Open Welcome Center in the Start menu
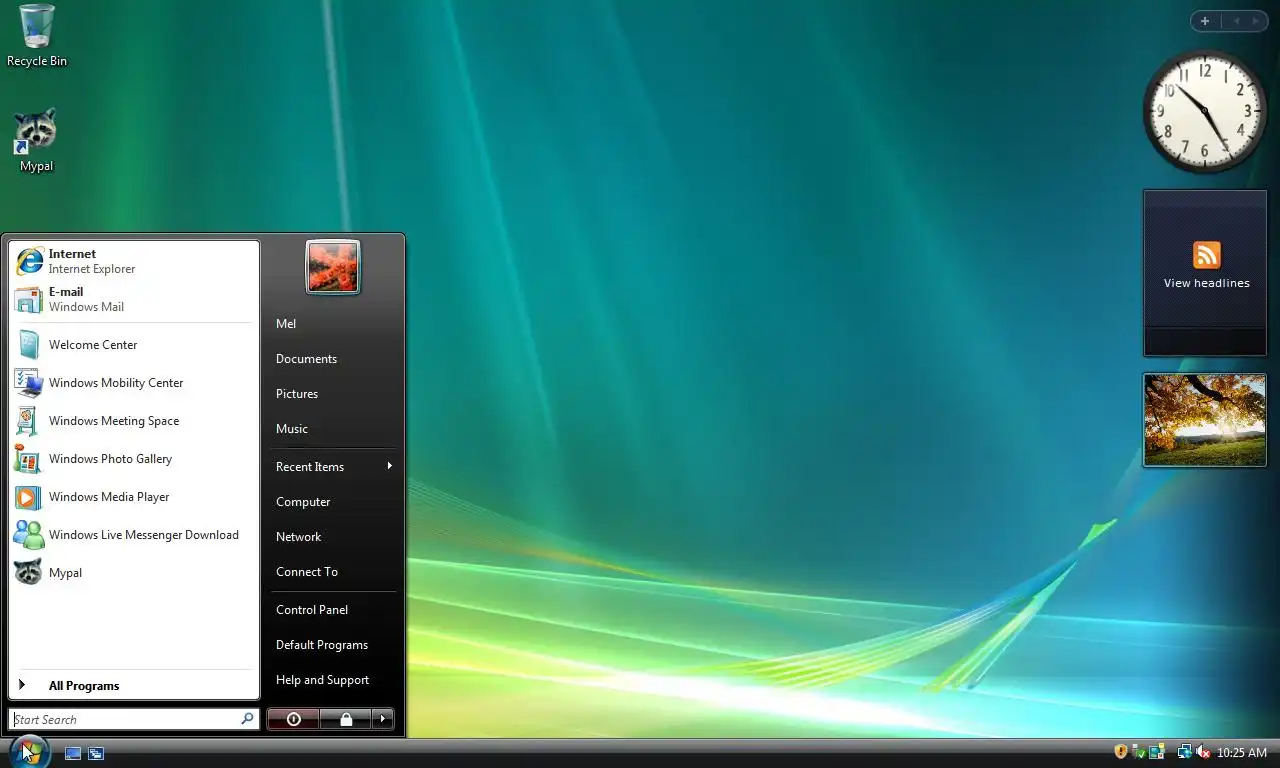Viewport: 1280px width, 768px height. (x=134, y=345)
